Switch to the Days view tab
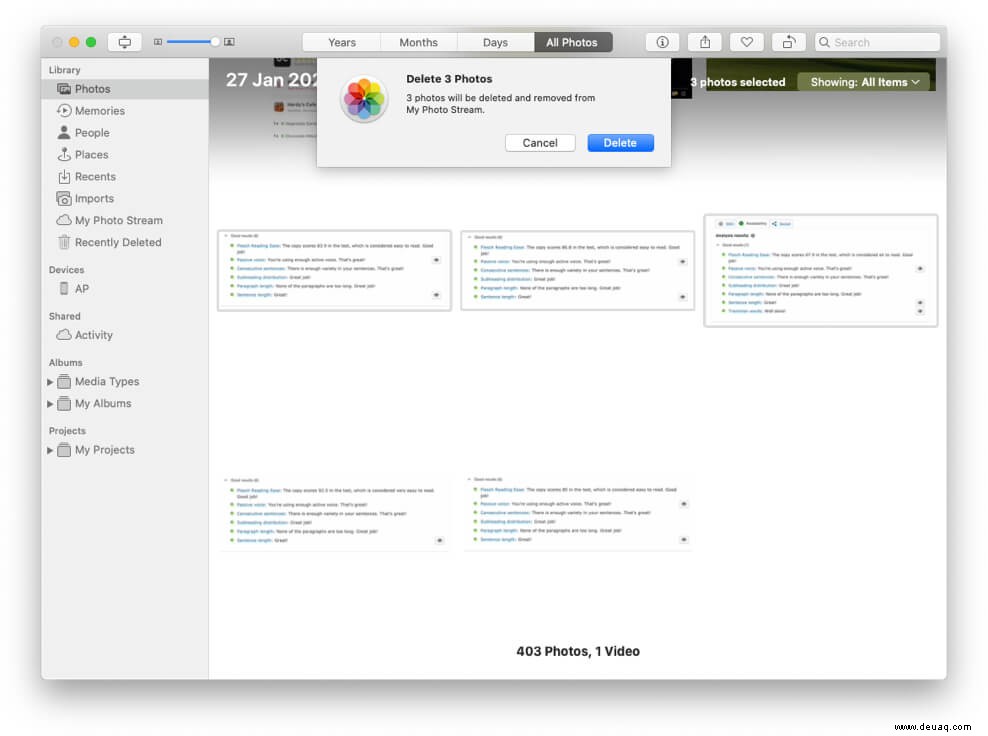 (495, 42)
